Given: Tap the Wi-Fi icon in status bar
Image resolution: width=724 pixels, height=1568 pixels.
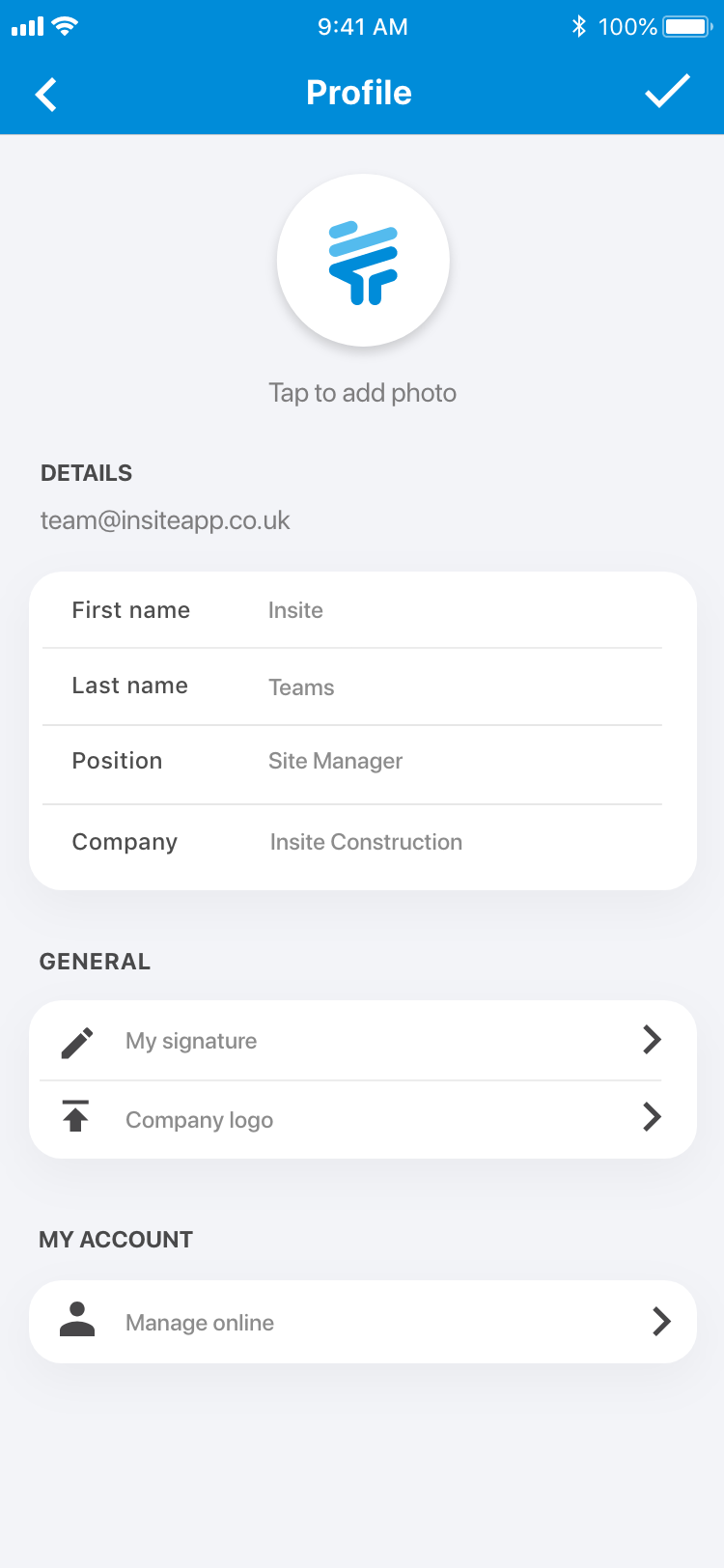Looking at the screenshot, I should click(65, 26).
